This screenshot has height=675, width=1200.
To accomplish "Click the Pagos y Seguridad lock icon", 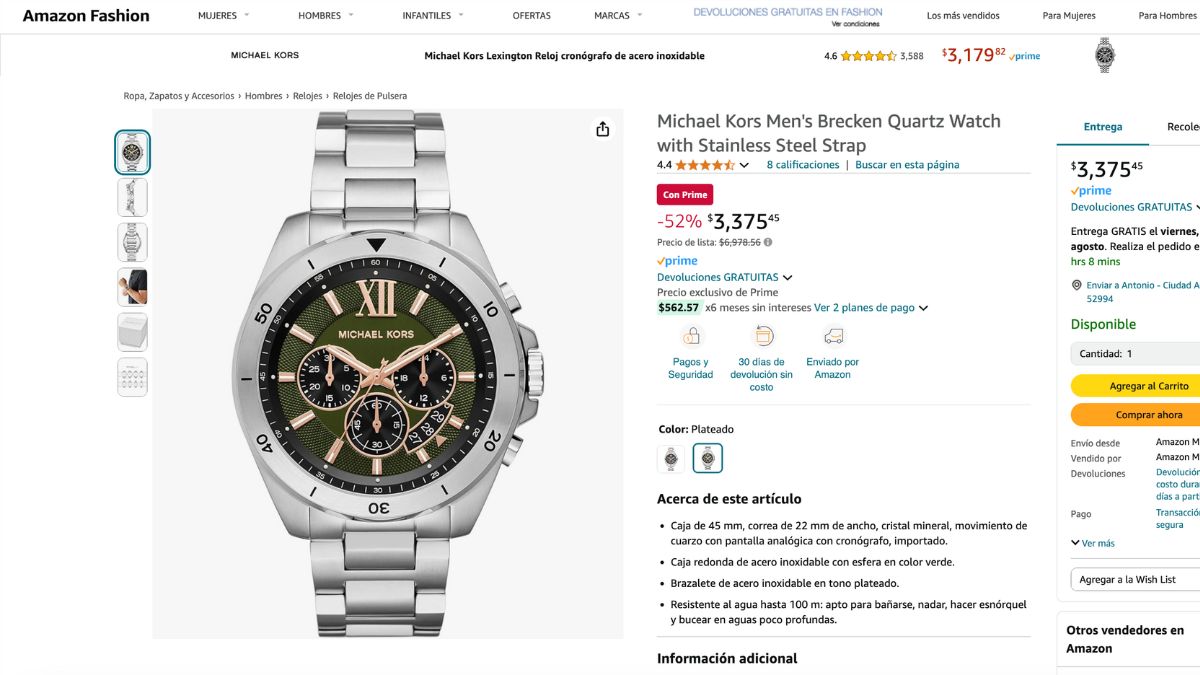I will pyautogui.click(x=691, y=336).
